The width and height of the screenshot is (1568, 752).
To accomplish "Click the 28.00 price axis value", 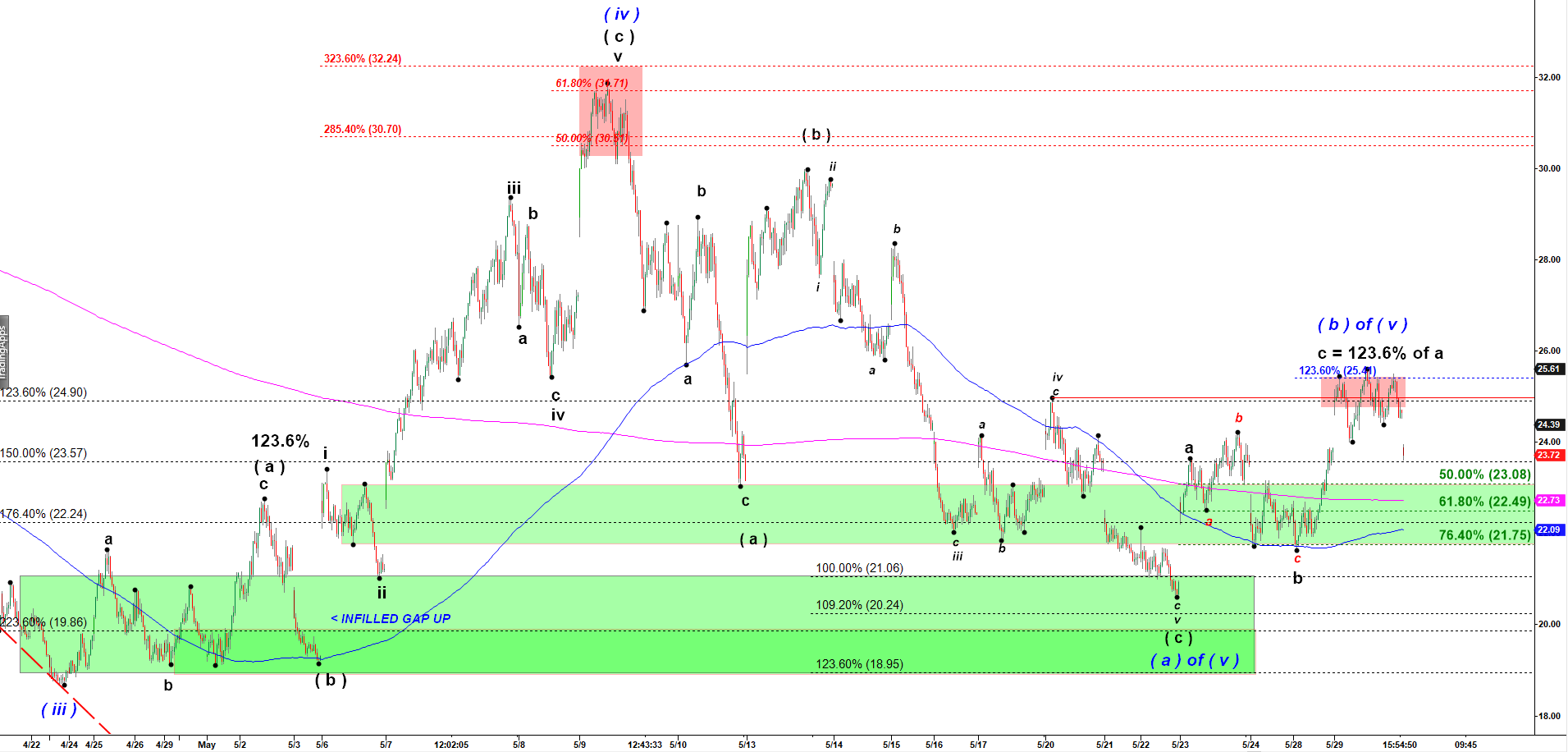I will pyautogui.click(x=1549, y=260).
